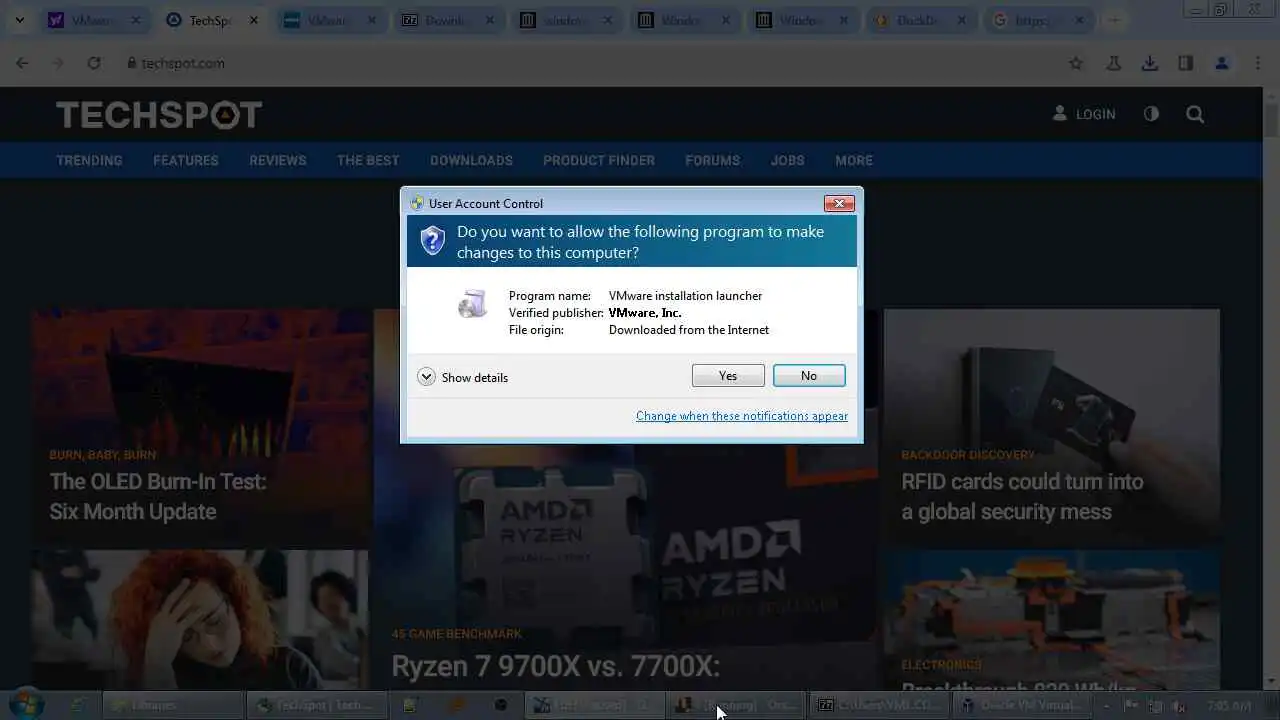Click the VMware installer program icon
The width and height of the screenshot is (1280, 720).
[472, 304]
